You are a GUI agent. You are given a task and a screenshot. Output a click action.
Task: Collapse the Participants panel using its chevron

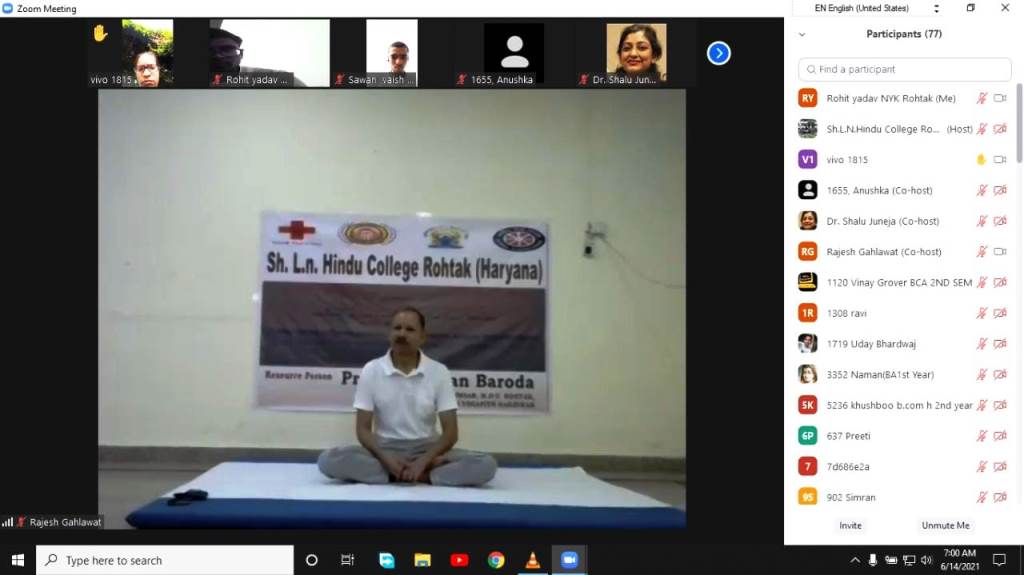(x=802, y=34)
